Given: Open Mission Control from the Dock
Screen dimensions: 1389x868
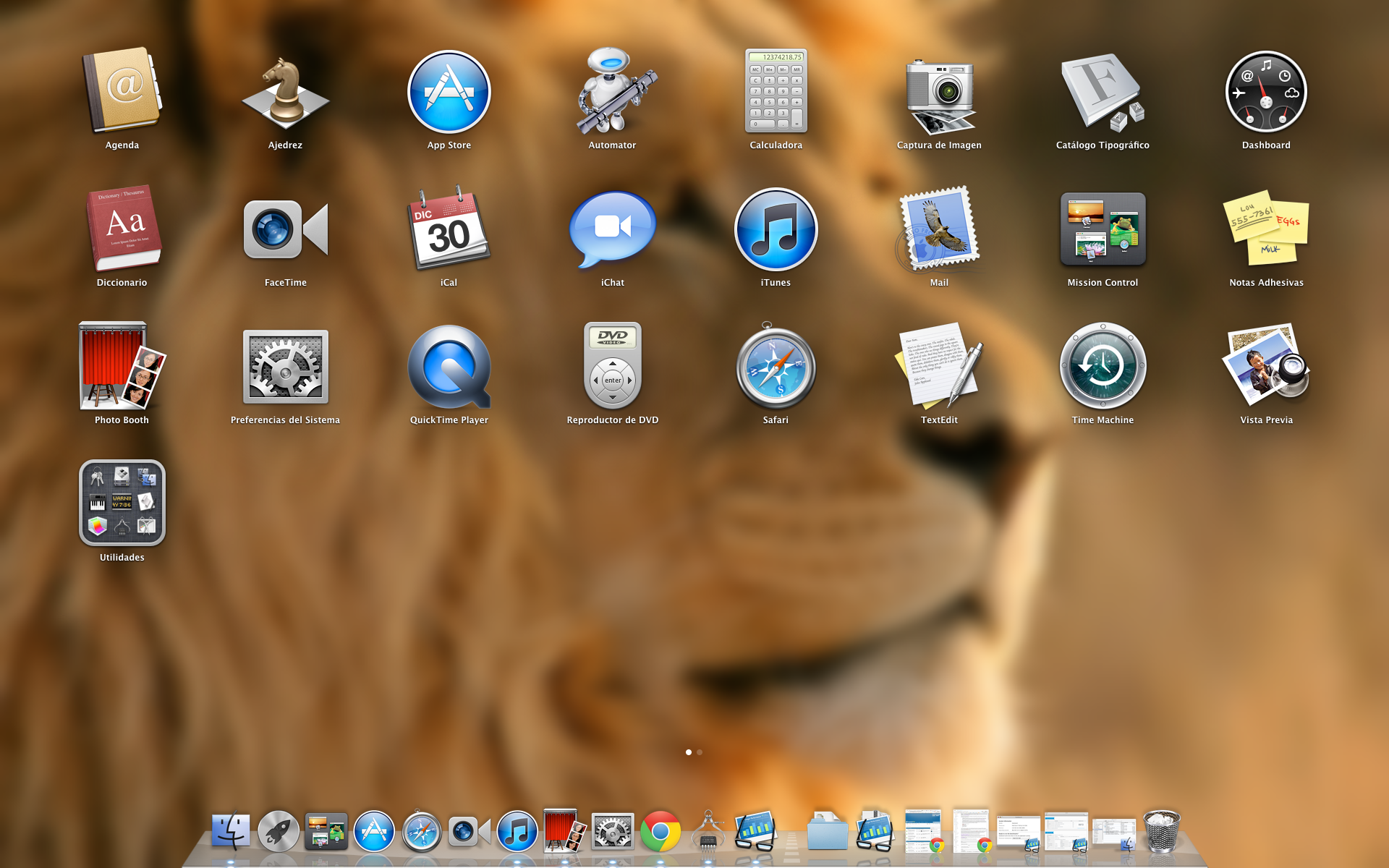Looking at the screenshot, I should pyautogui.click(x=326, y=831).
